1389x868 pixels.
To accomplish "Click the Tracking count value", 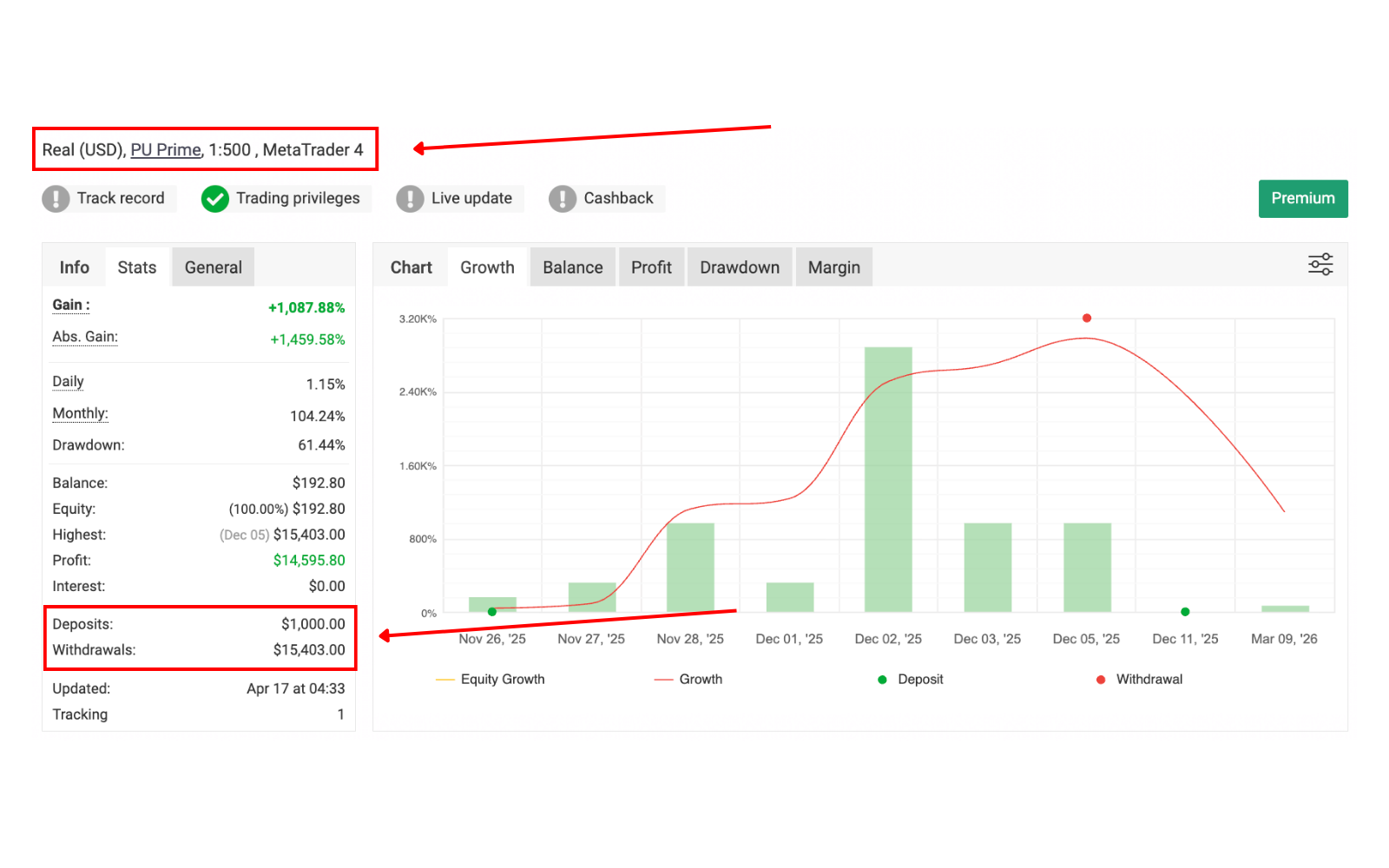I will 341,714.
